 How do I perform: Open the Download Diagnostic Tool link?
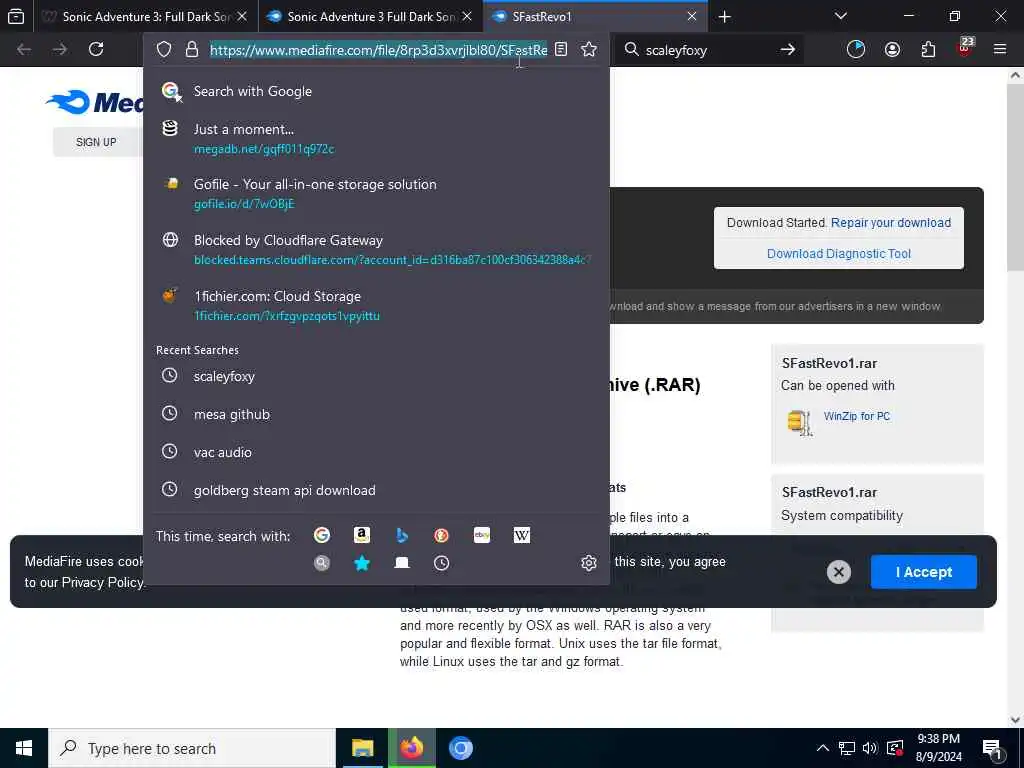click(839, 253)
